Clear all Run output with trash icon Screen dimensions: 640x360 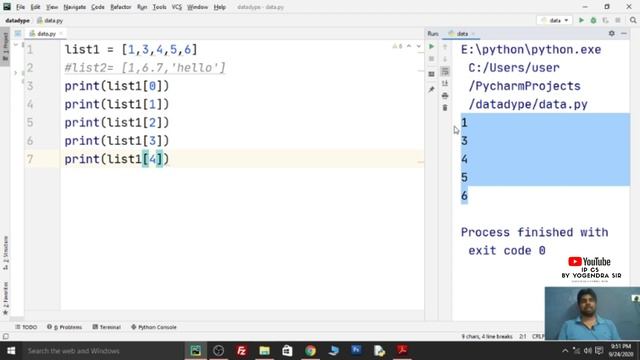(x=445, y=108)
